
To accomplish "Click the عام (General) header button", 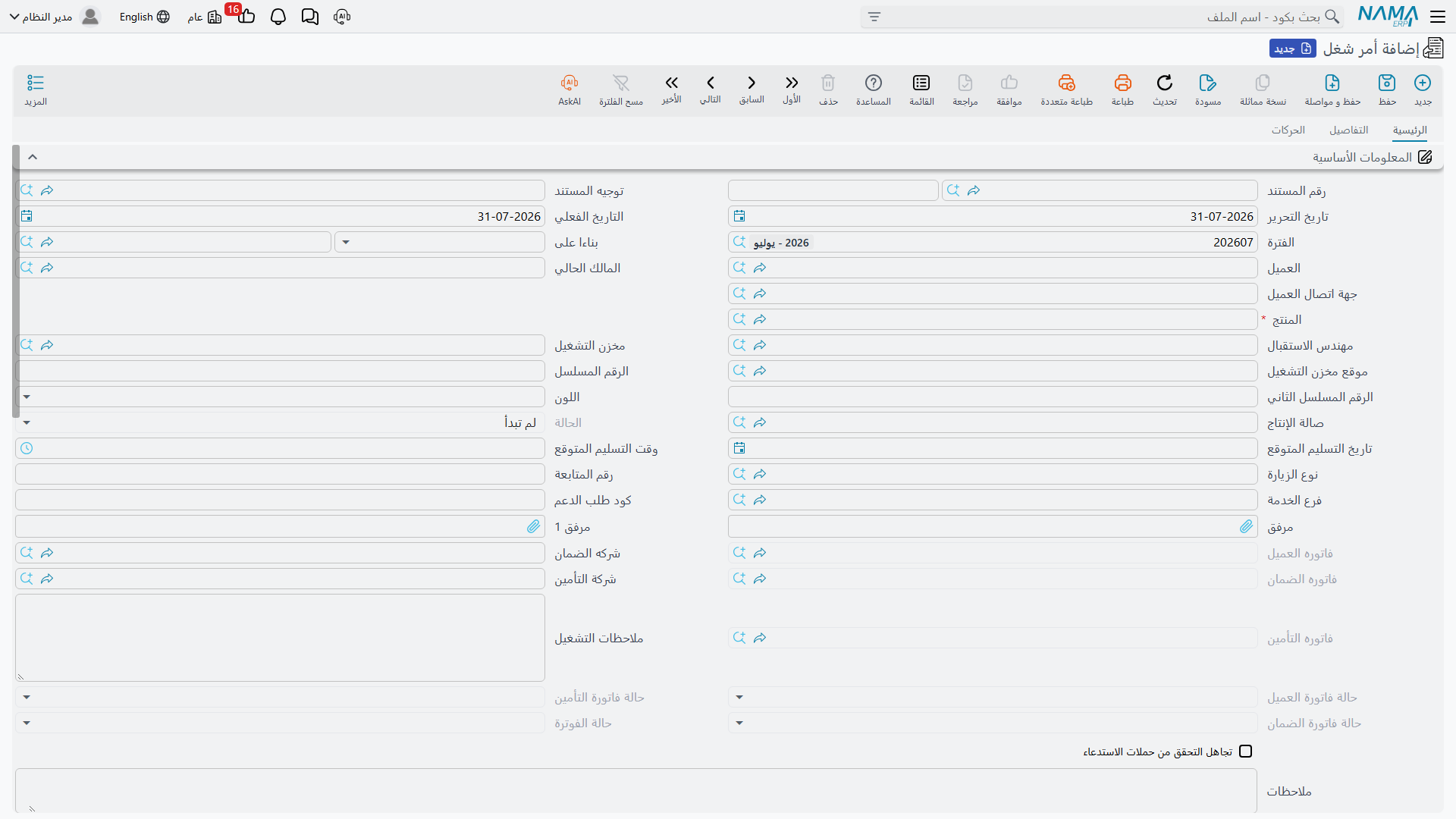I will click(205, 17).
